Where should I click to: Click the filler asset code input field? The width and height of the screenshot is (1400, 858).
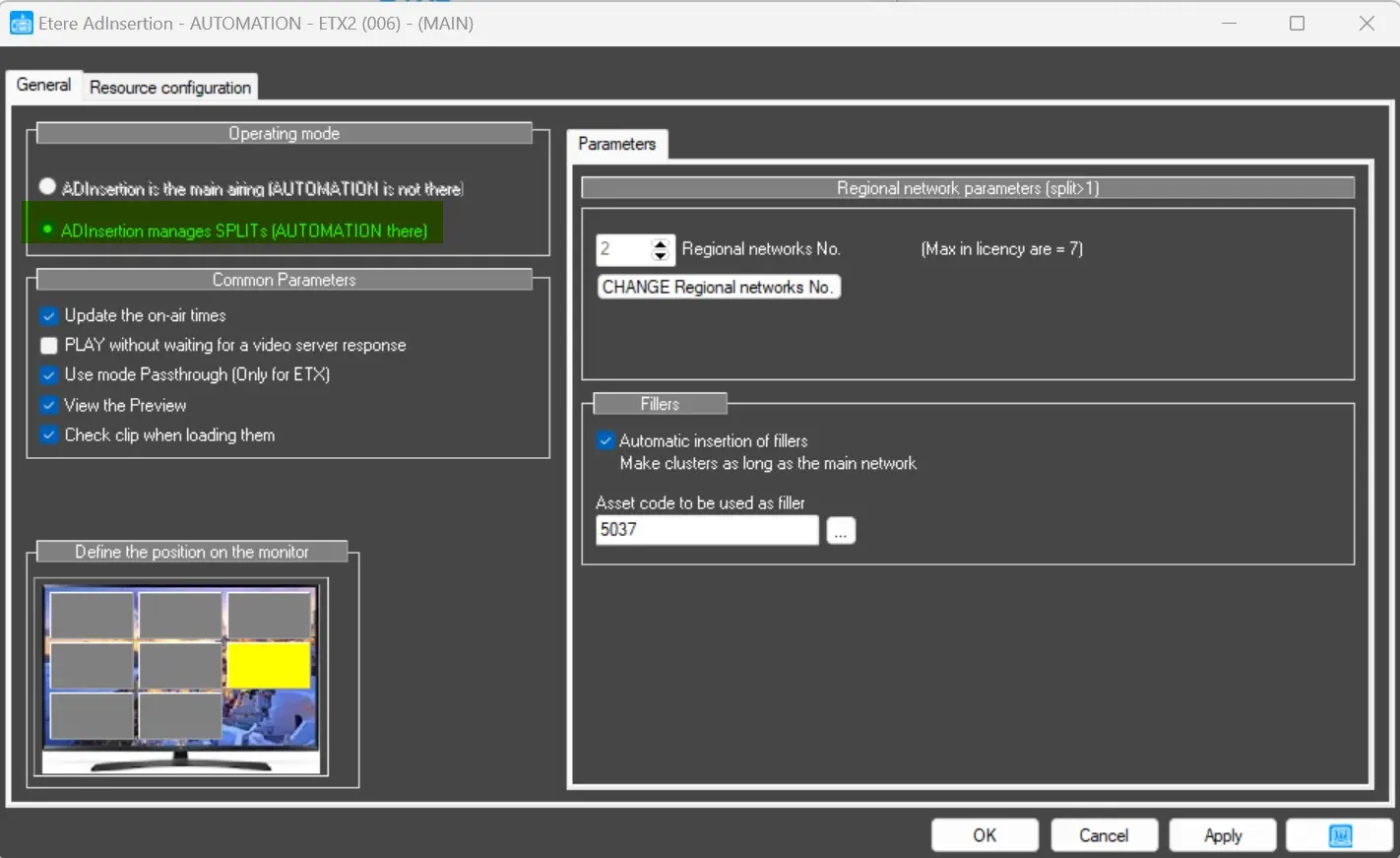[x=706, y=530]
